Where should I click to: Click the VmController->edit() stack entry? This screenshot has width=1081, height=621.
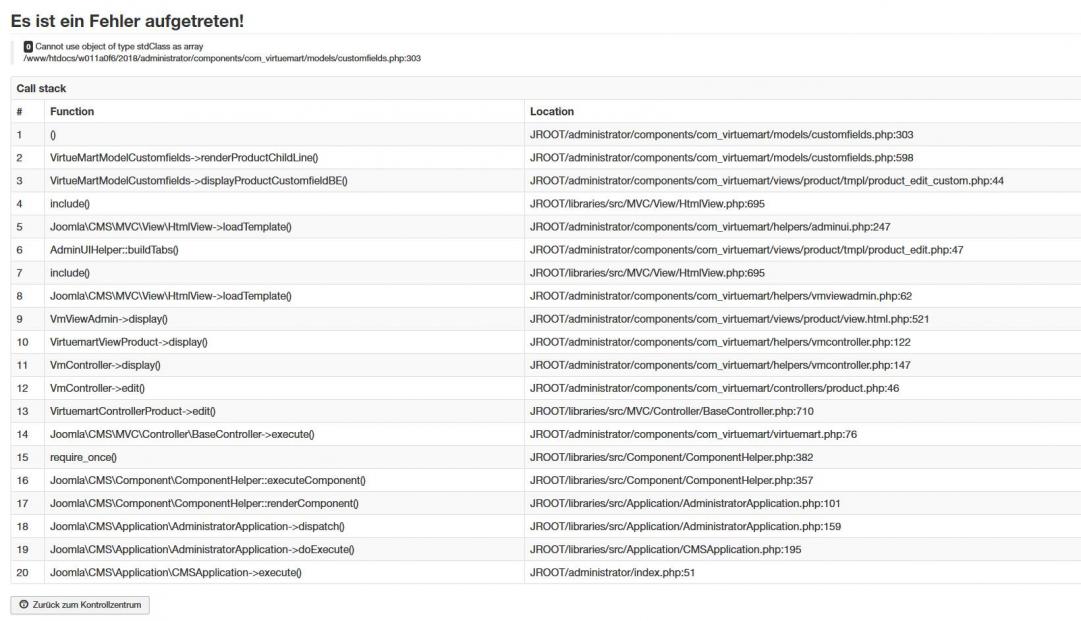coord(98,388)
